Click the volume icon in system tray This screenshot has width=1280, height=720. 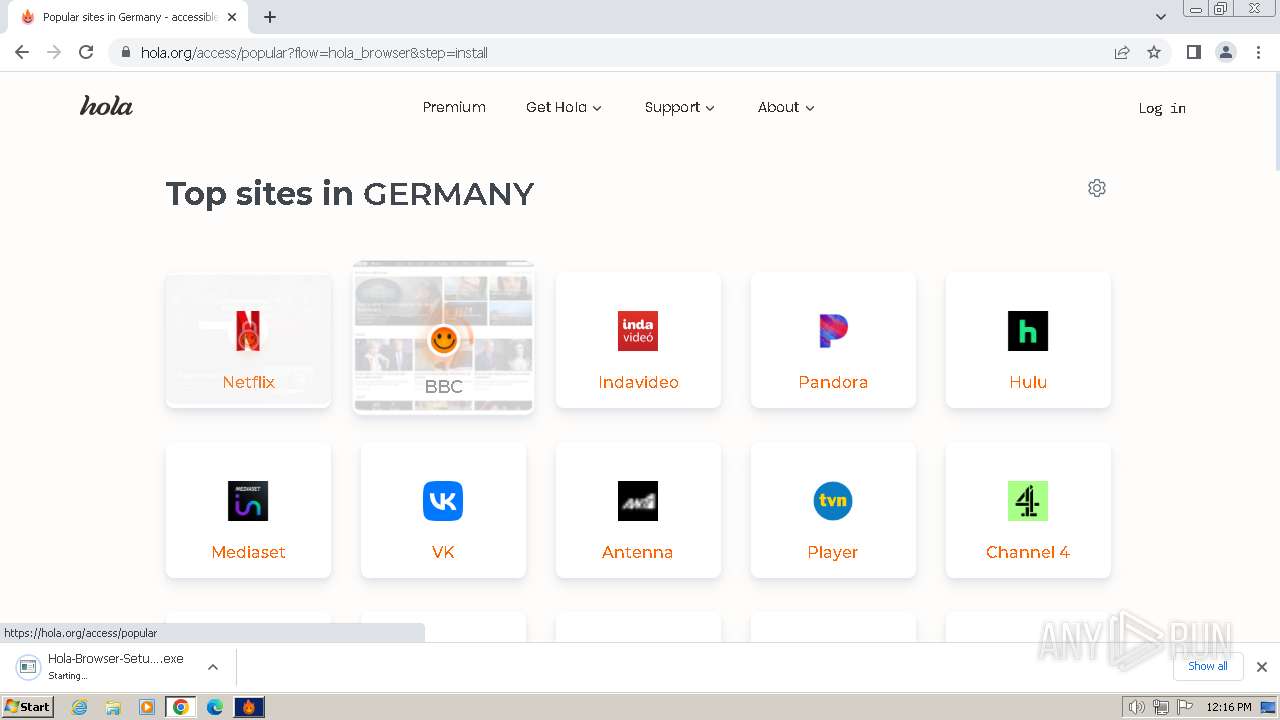tap(1137, 707)
